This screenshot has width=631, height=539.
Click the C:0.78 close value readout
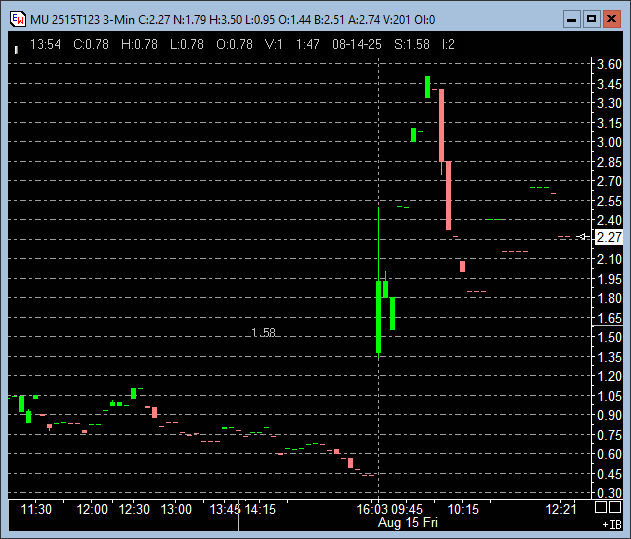(x=91, y=44)
